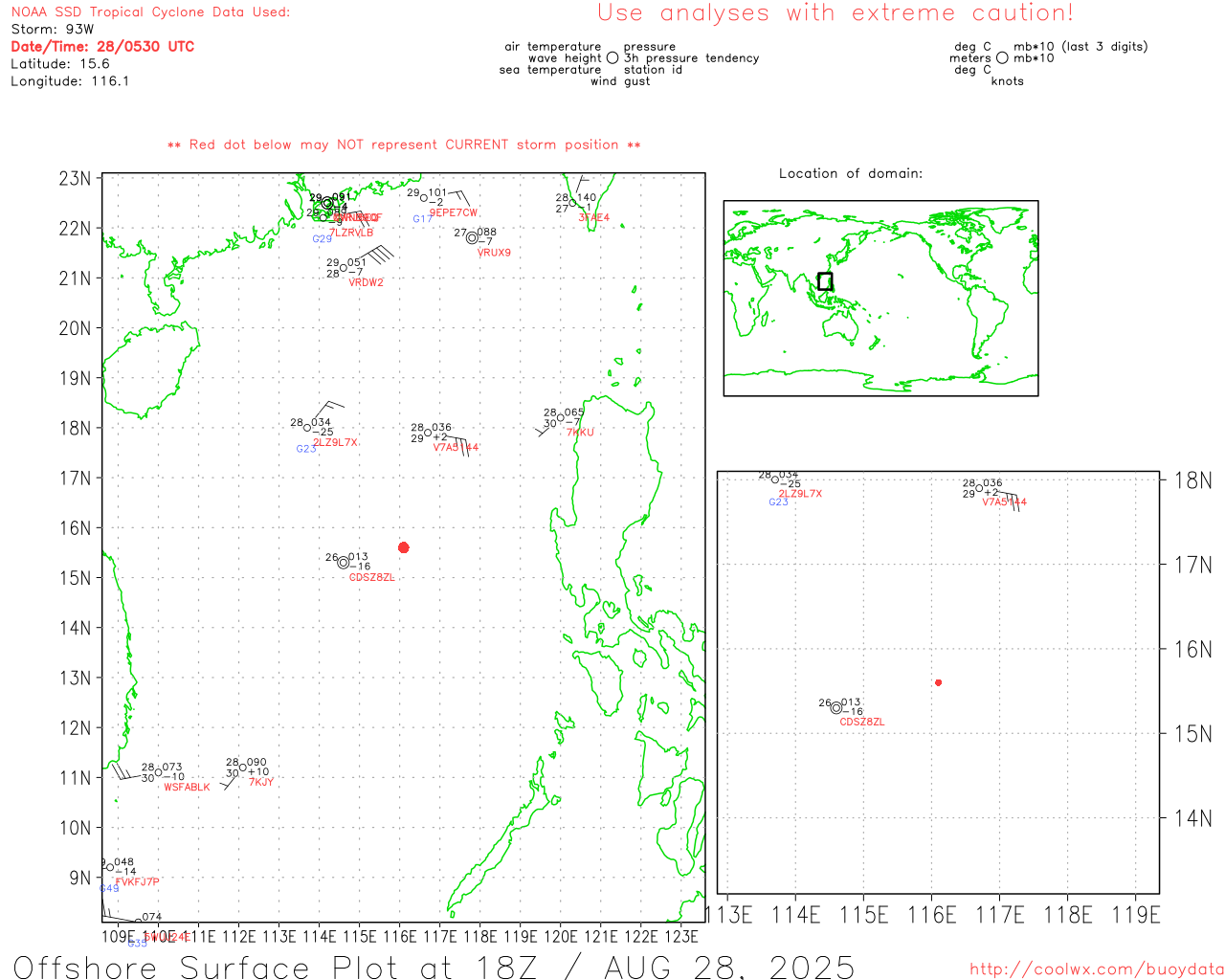Viewport: 1225px width, 980px height.
Task: Click the VRUX9 double-circle station marker
Action: pos(472,237)
